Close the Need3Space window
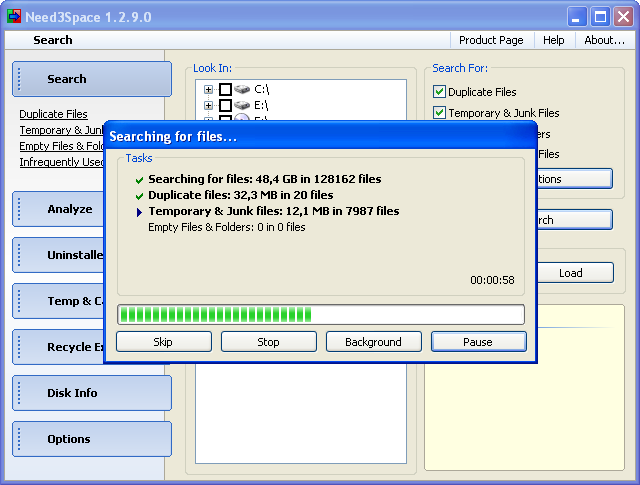The width and height of the screenshot is (640, 485). [623, 17]
